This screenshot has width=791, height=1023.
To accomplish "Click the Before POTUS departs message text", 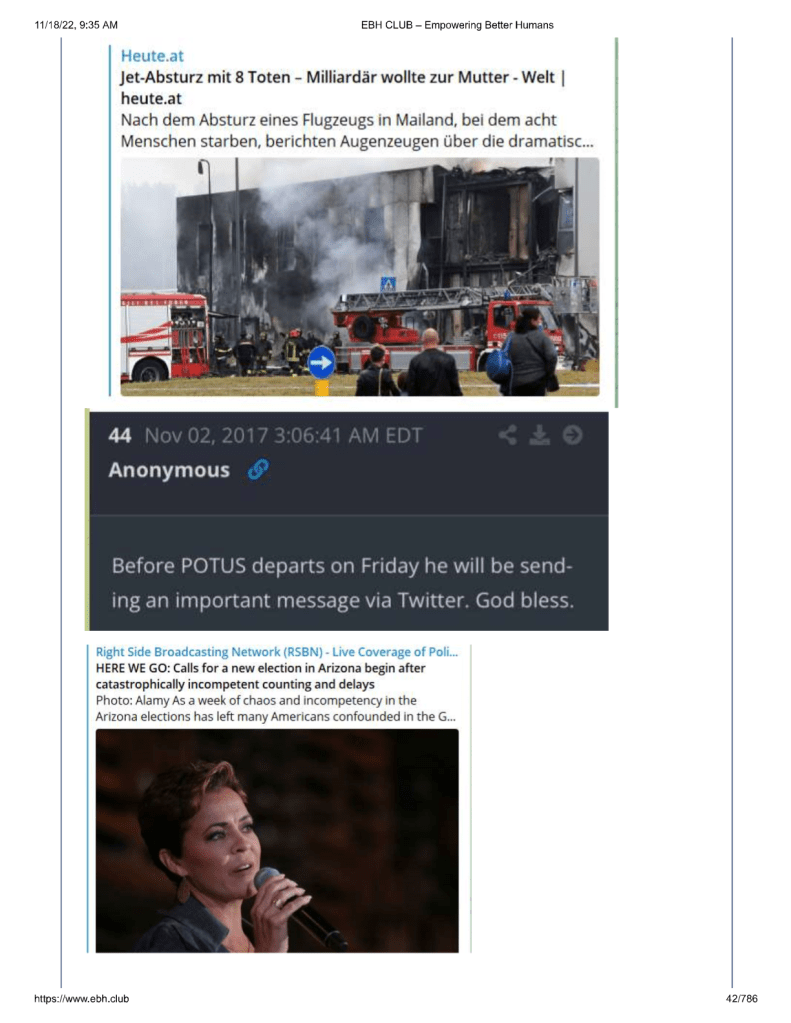I will tap(343, 583).
